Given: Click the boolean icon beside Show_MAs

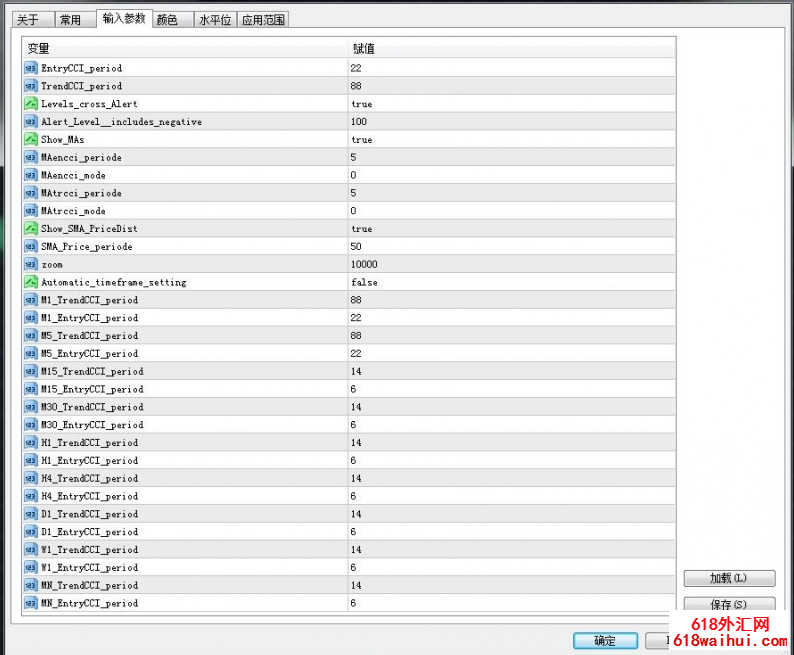Looking at the screenshot, I should pyautogui.click(x=30, y=140).
